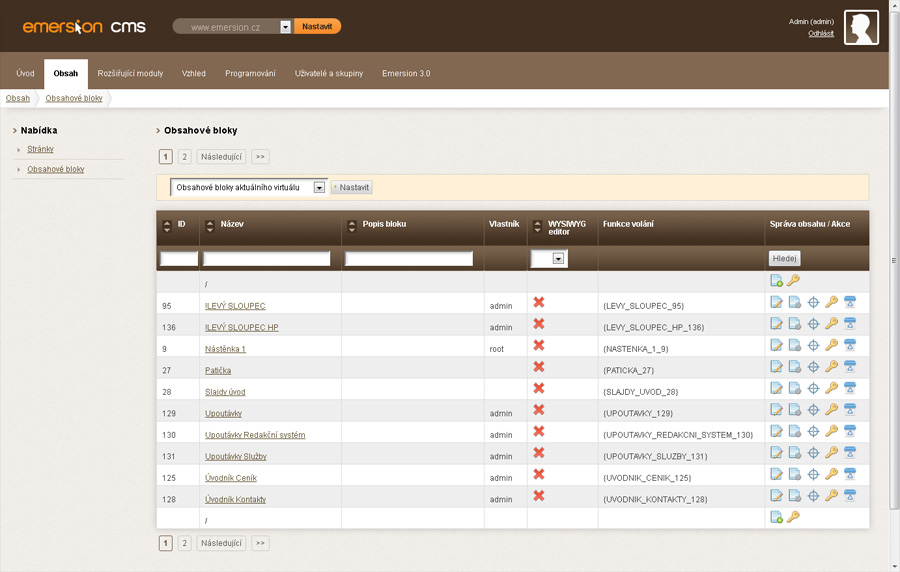
Task: Click the crosshair target icon for Patička
Action: [813, 367]
